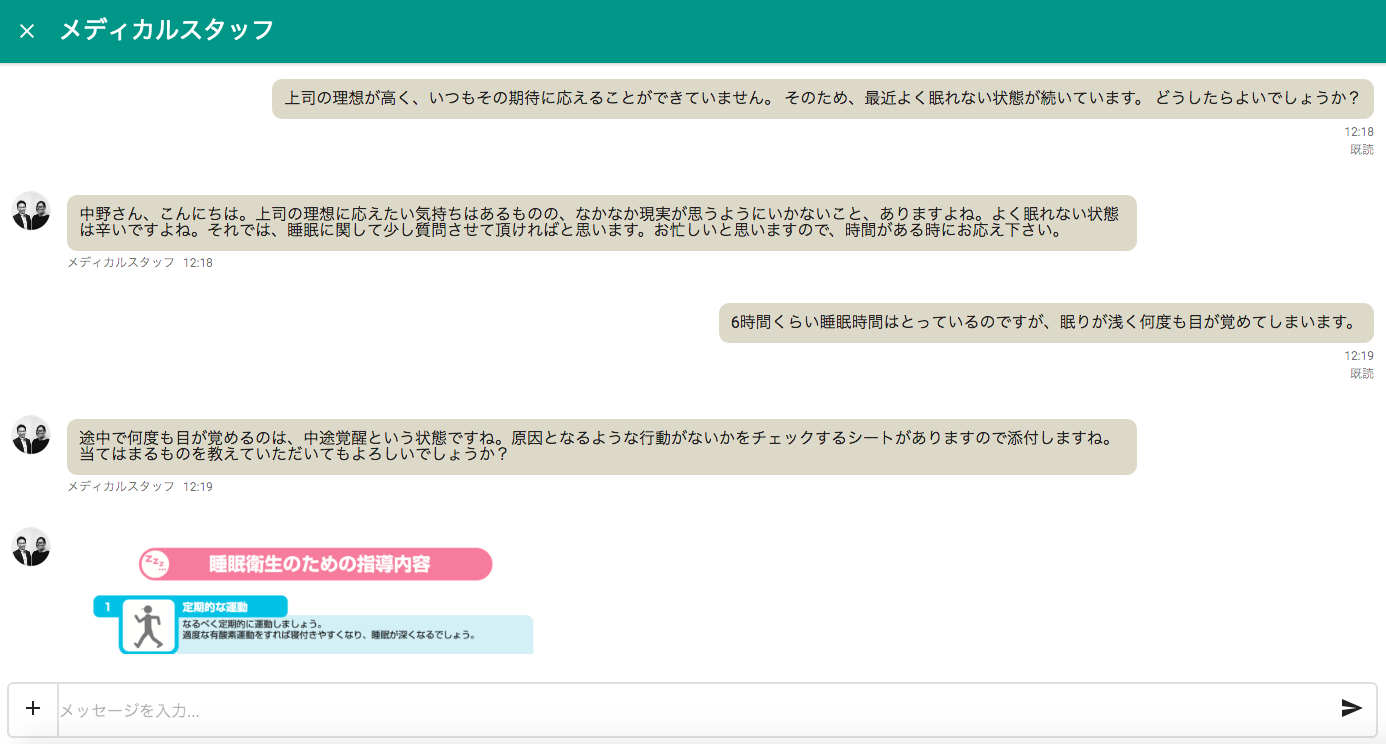The image size is (1386, 744).
Task: Click the message 6時間くらい睡眠時間 bubble
Action: point(1046,323)
